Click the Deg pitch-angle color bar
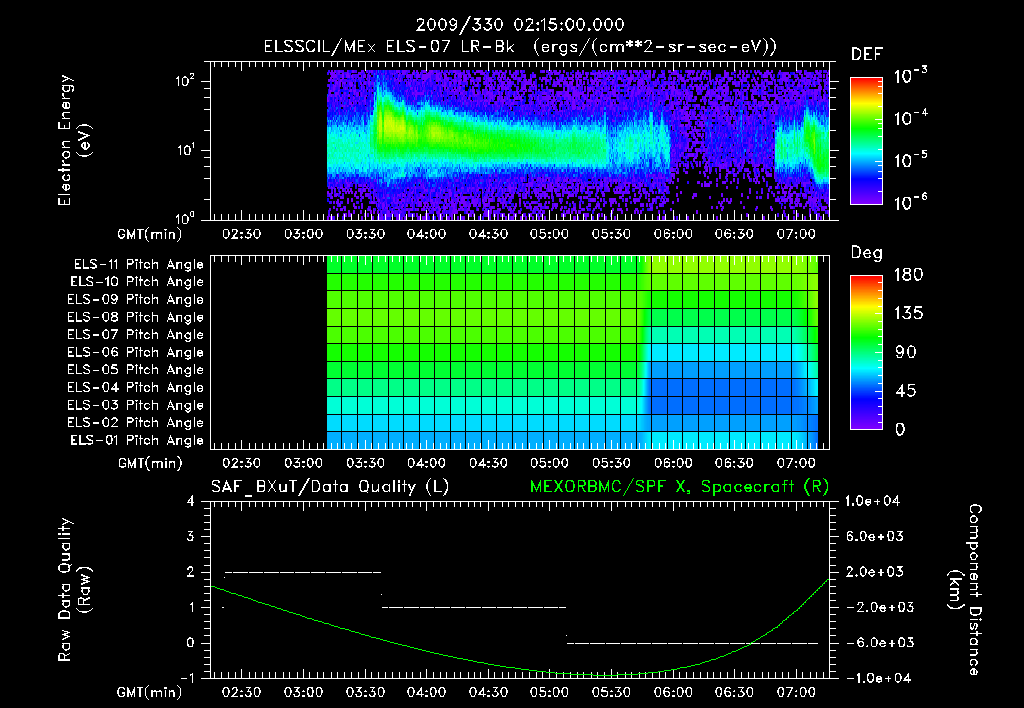1024x708 pixels. tap(866, 352)
